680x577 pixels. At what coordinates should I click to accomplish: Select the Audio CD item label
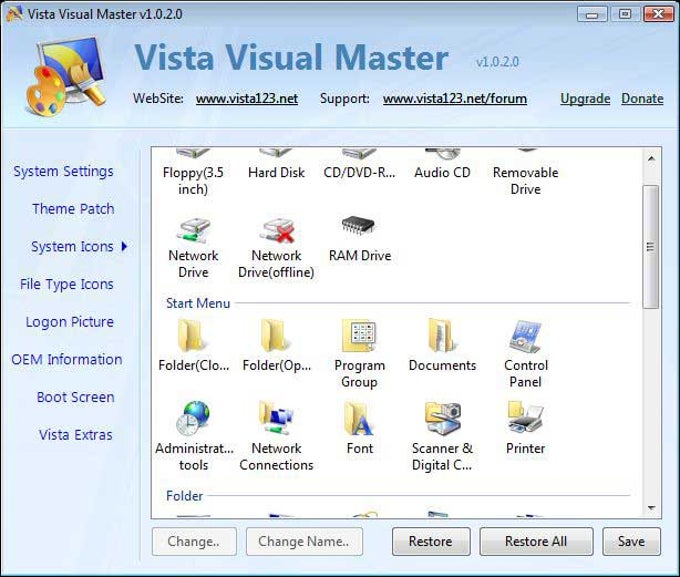tap(442, 173)
